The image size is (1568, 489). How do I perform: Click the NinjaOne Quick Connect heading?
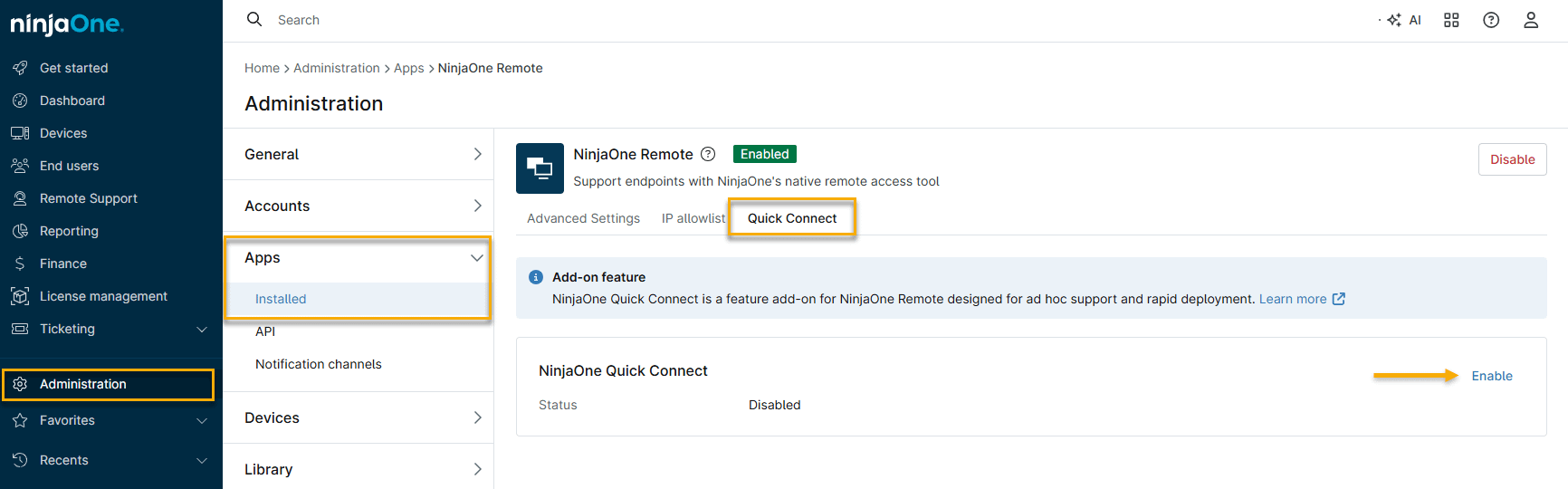click(x=623, y=370)
